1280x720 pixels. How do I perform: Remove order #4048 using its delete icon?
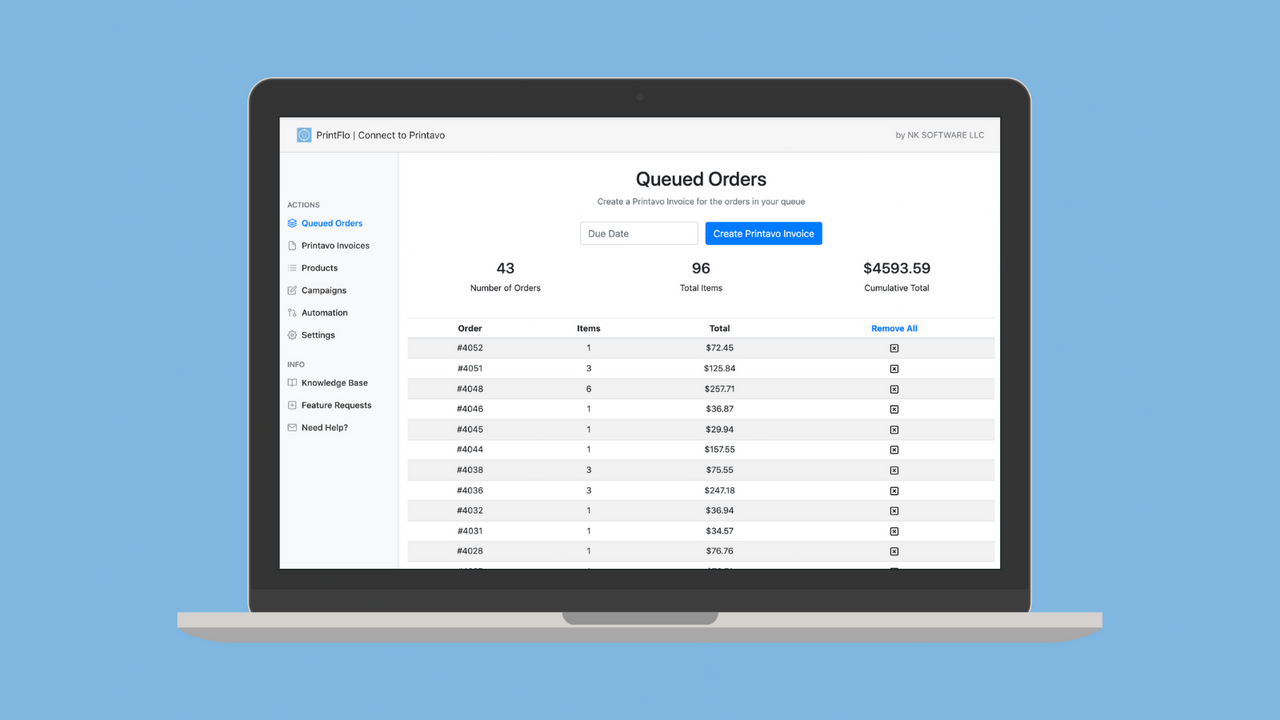coord(893,388)
